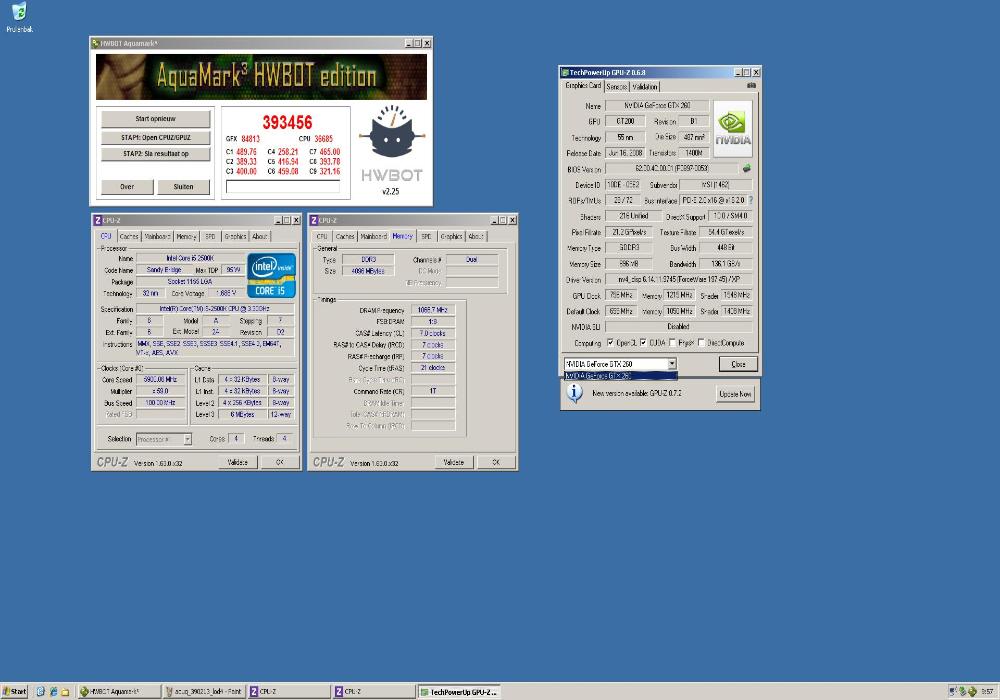Click the HWBOT Aquamark title bar icon
This screenshot has width=1000, height=700.
pos(96,43)
